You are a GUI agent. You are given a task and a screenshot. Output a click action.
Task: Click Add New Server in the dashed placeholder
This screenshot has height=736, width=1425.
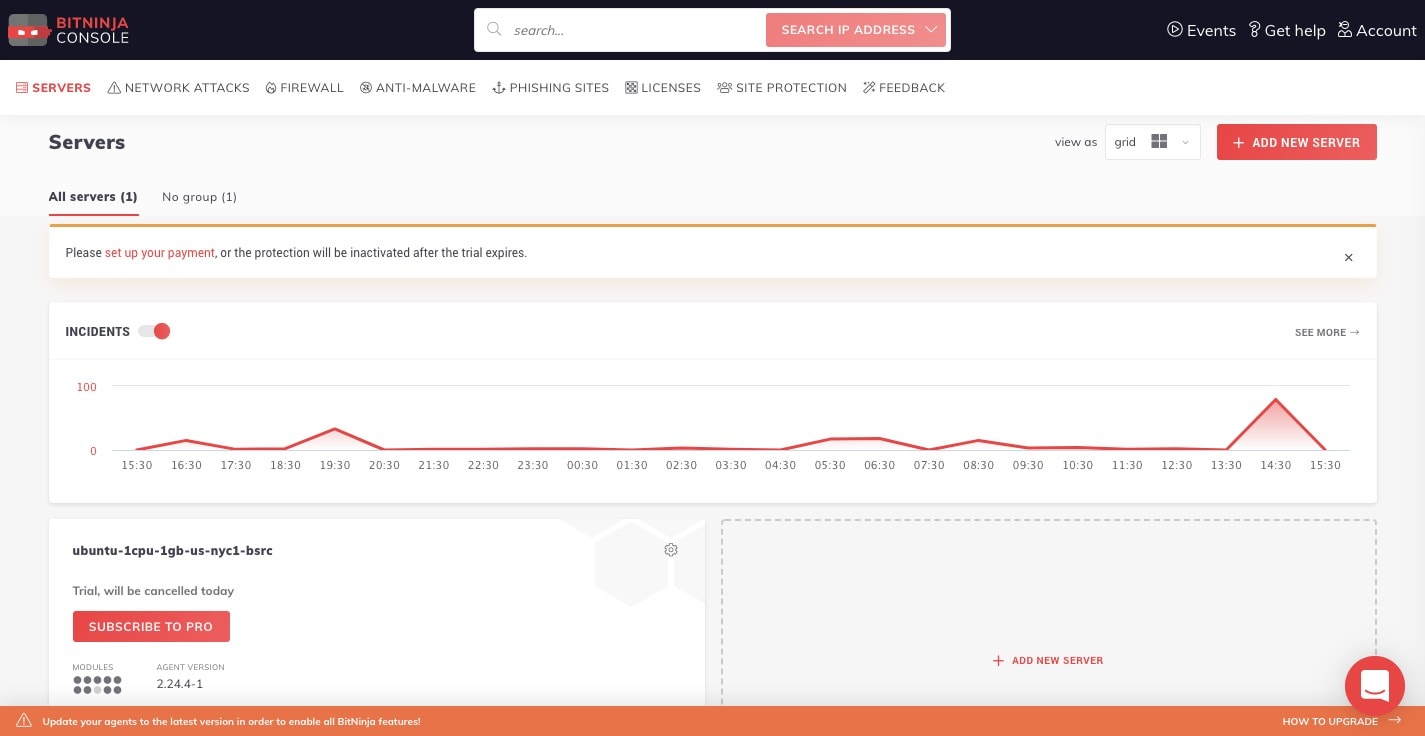(x=1048, y=661)
